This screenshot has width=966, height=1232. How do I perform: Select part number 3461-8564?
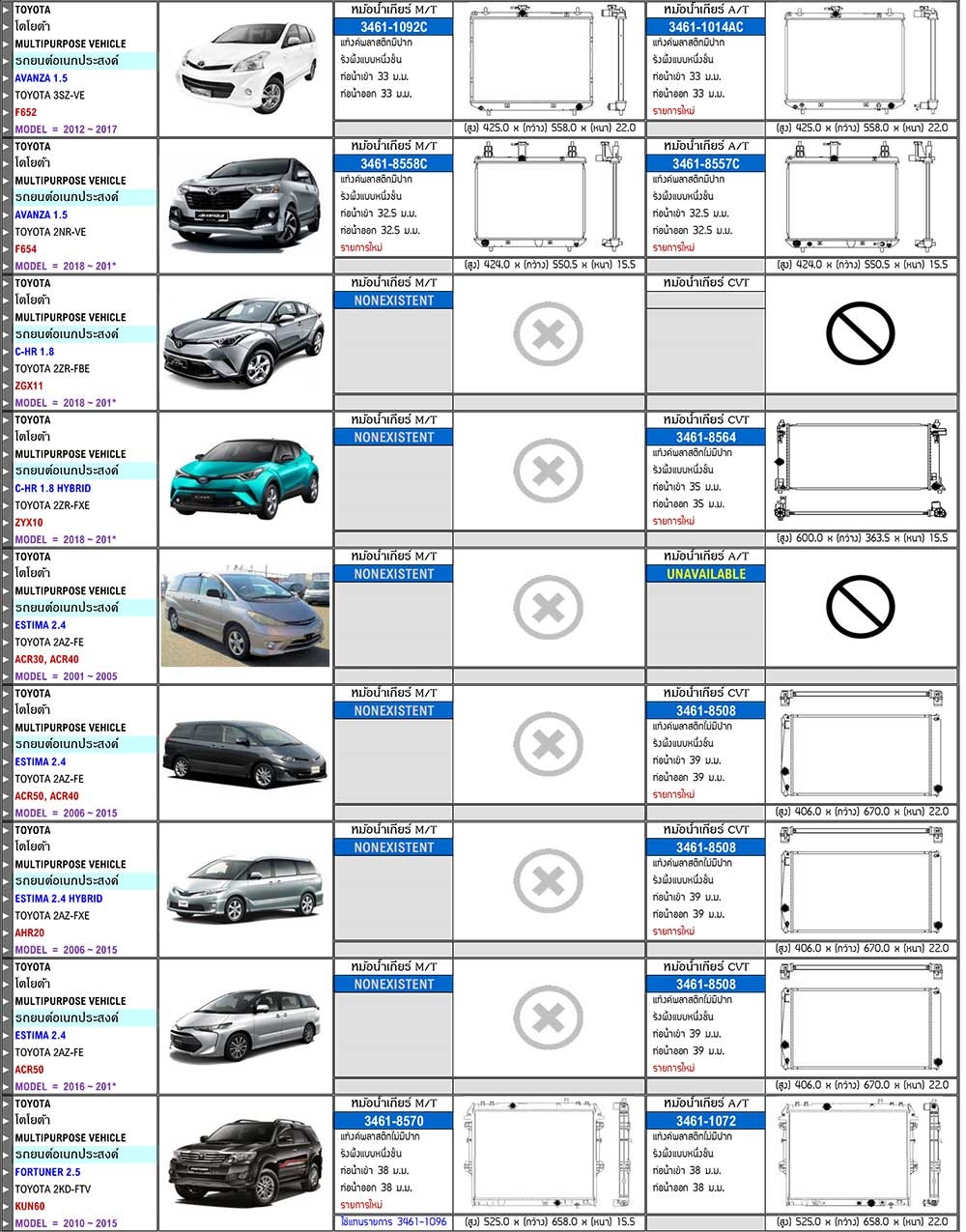705,438
